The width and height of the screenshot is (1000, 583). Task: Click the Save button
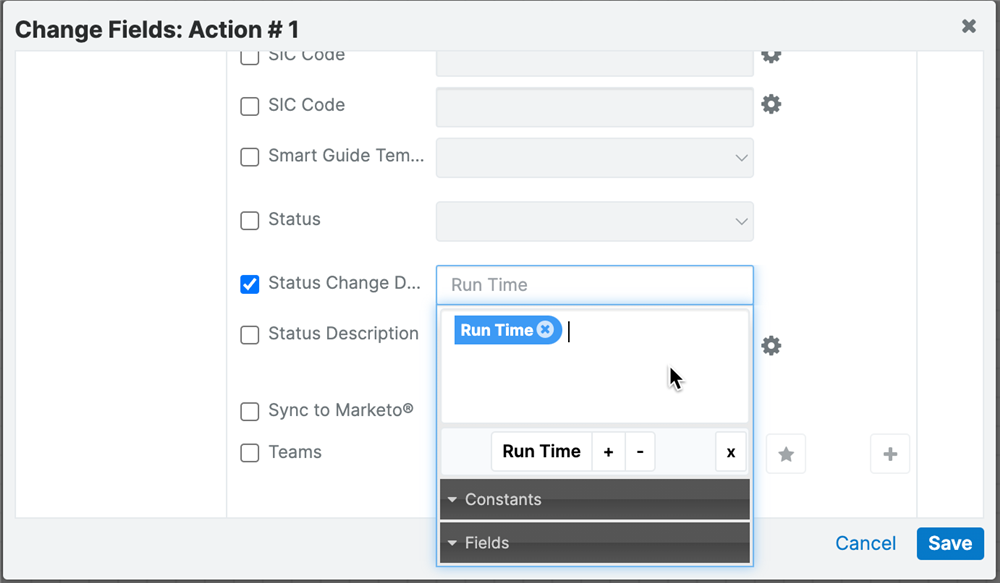950,543
